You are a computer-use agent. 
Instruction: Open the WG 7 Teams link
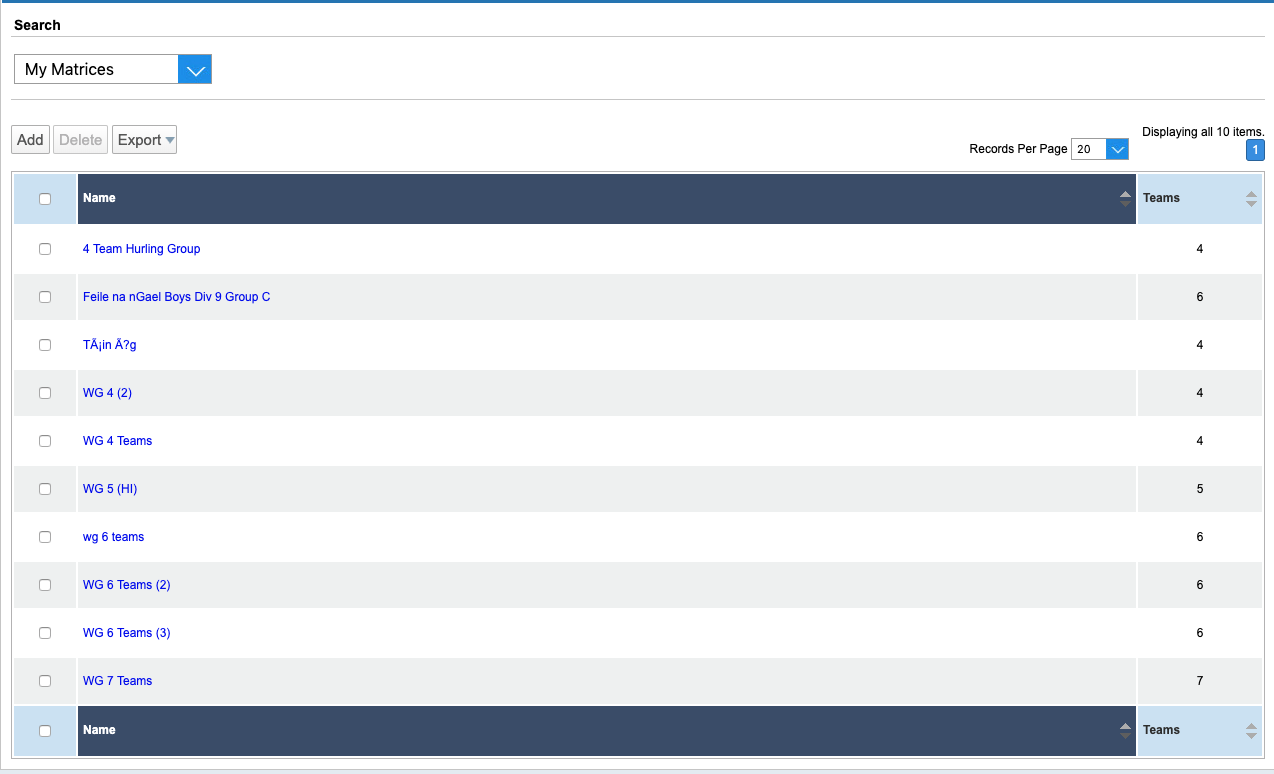(x=117, y=681)
